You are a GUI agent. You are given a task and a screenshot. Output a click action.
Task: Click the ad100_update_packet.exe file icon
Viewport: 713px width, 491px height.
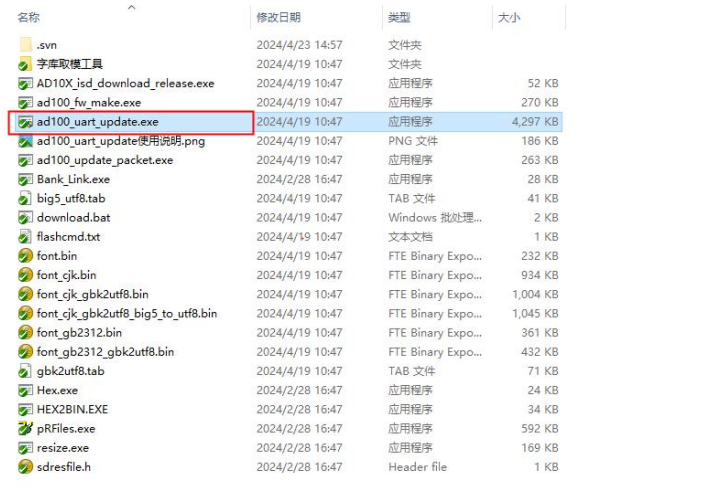[25, 160]
